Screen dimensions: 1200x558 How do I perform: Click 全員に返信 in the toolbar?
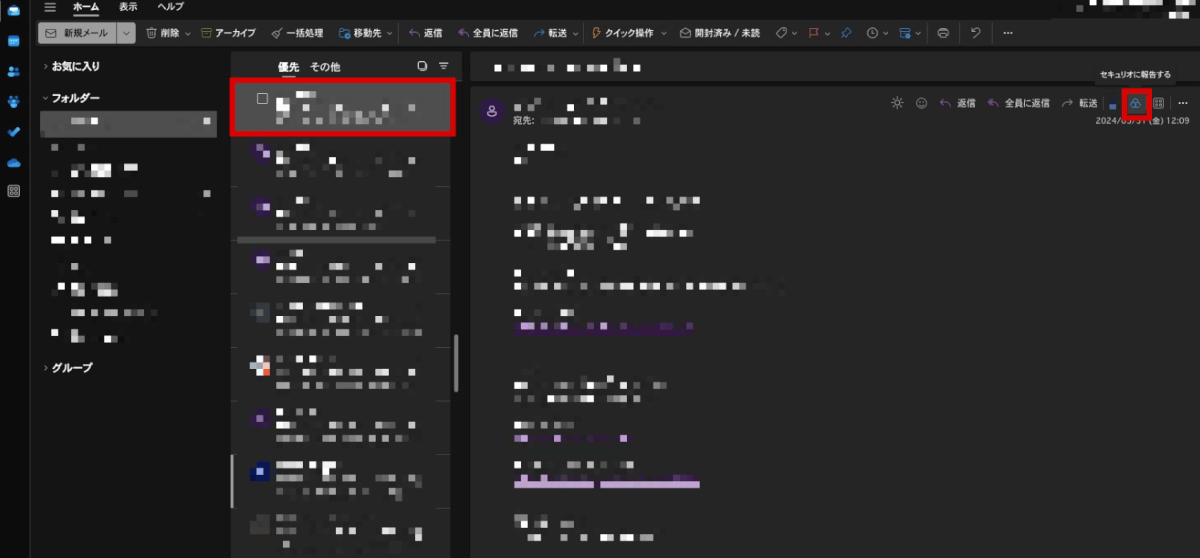(487, 33)
